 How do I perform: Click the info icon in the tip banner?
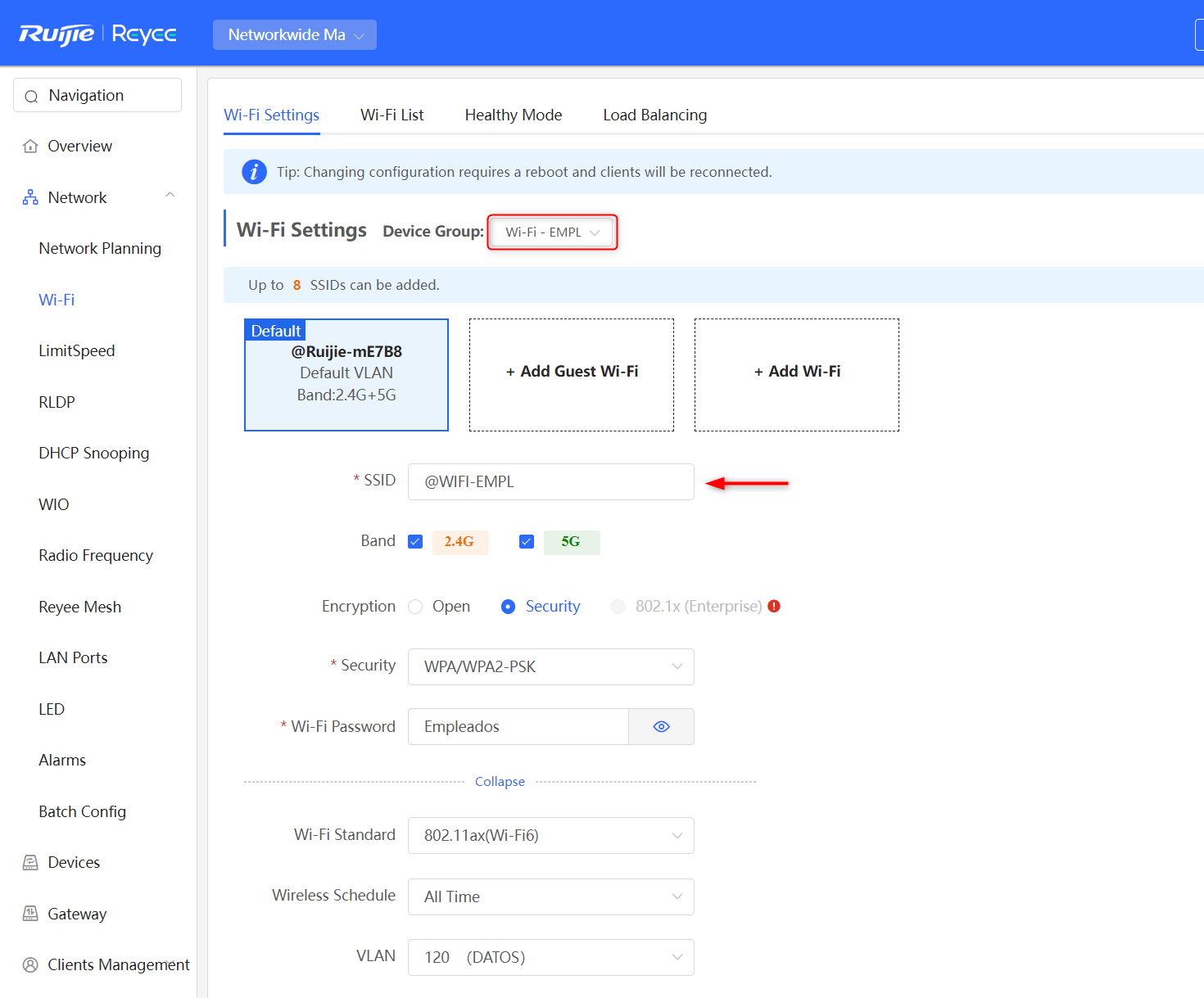[254, 171]
